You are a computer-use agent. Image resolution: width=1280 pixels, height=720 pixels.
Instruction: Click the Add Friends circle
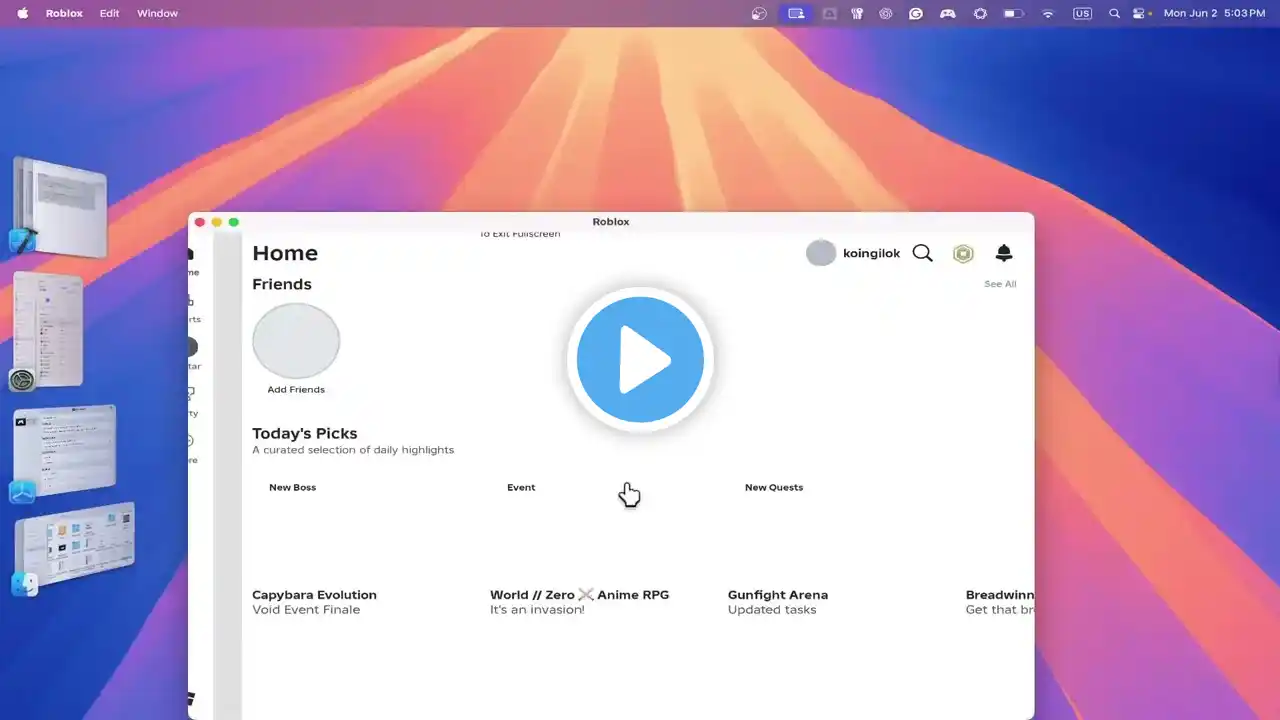coord(296,341)
